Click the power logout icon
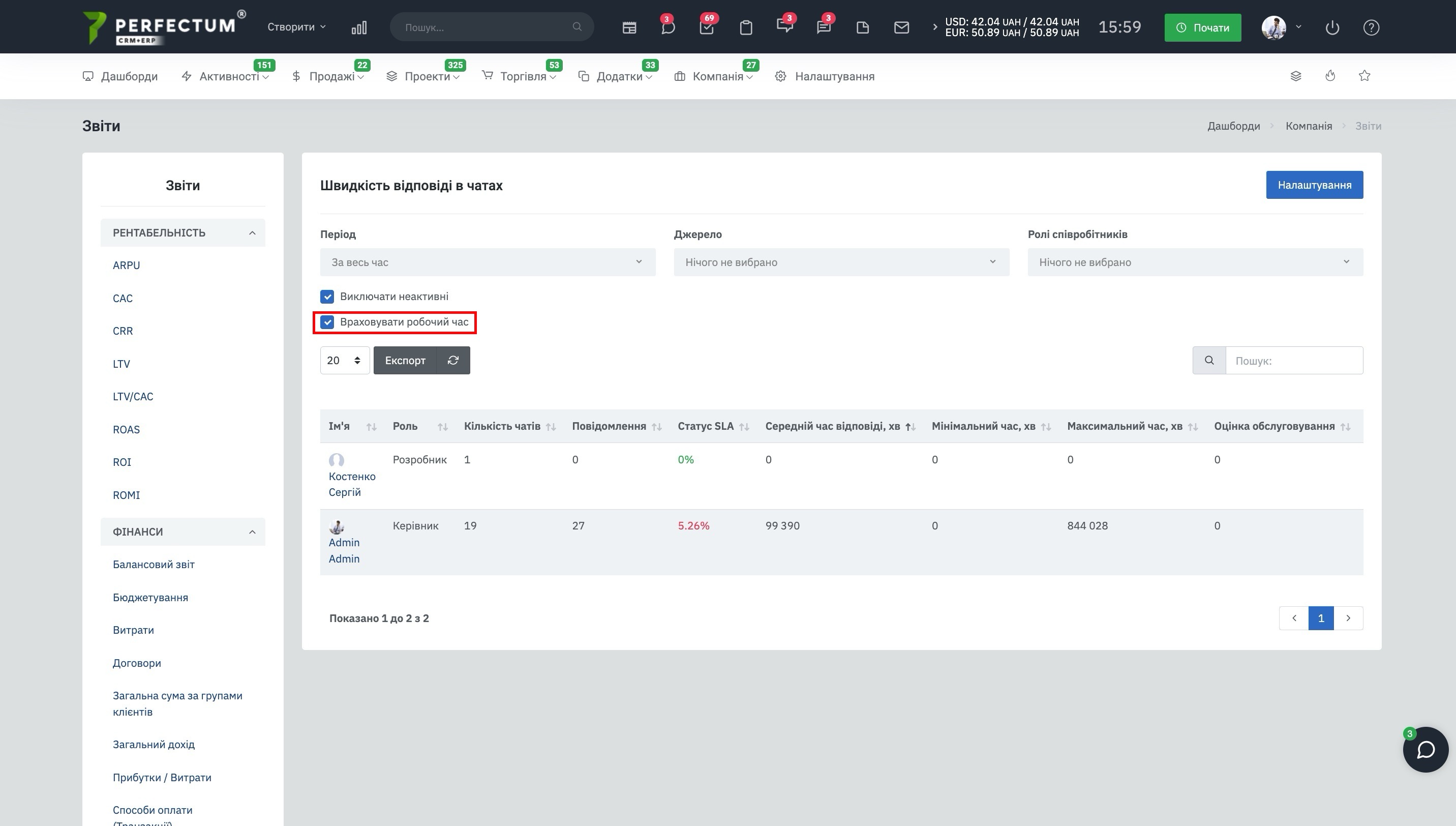This screenshot has height=826, width=1456. click(1332, 27)
